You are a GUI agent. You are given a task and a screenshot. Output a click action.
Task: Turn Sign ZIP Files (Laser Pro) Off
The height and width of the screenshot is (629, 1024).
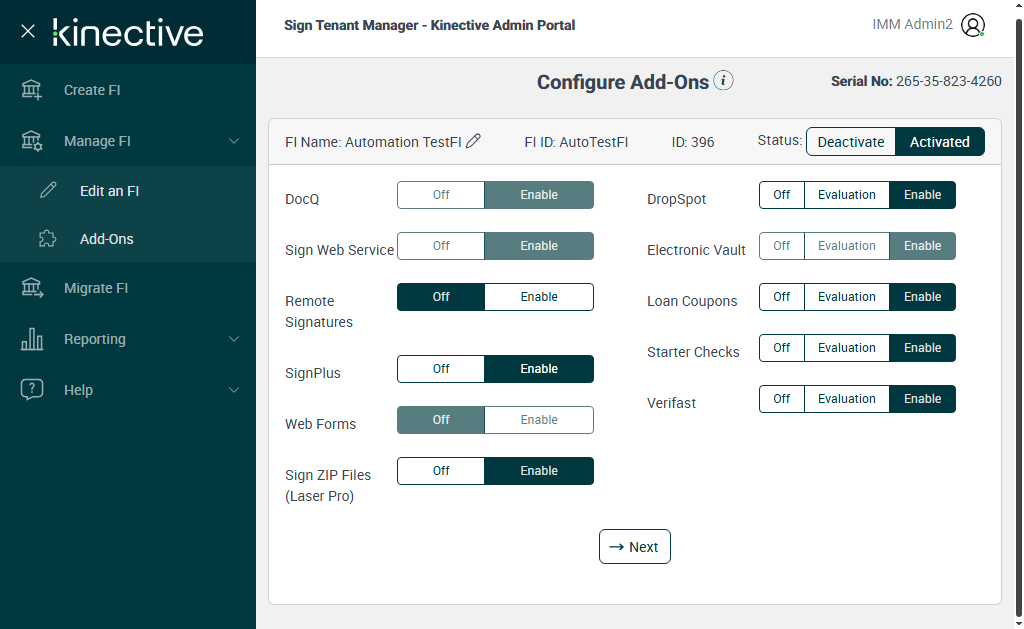(x=441, y=470)
